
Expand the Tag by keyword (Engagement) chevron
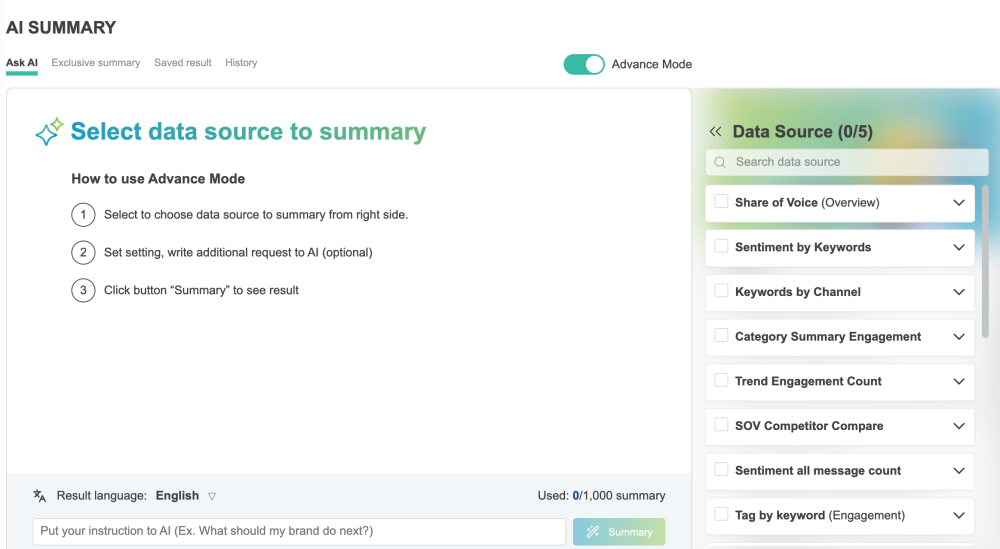(x=959, y=515)
